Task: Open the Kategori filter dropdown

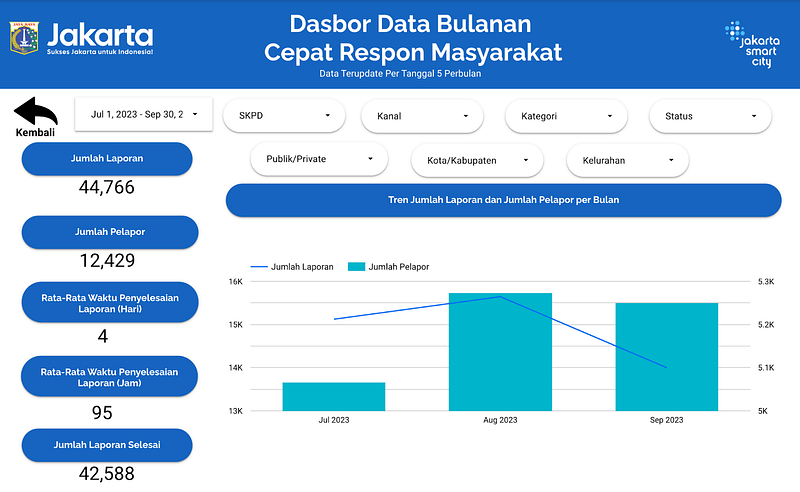Action: click(566, 116)
